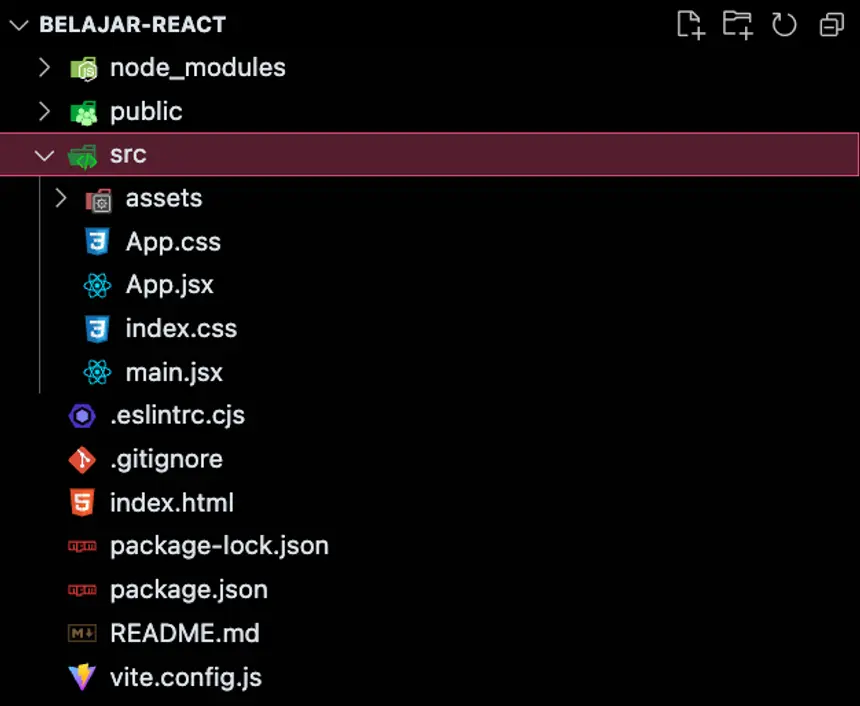Screen dimensions: 860x706
Task: Collapse the src folder chevron
Action: pos(44,155)
